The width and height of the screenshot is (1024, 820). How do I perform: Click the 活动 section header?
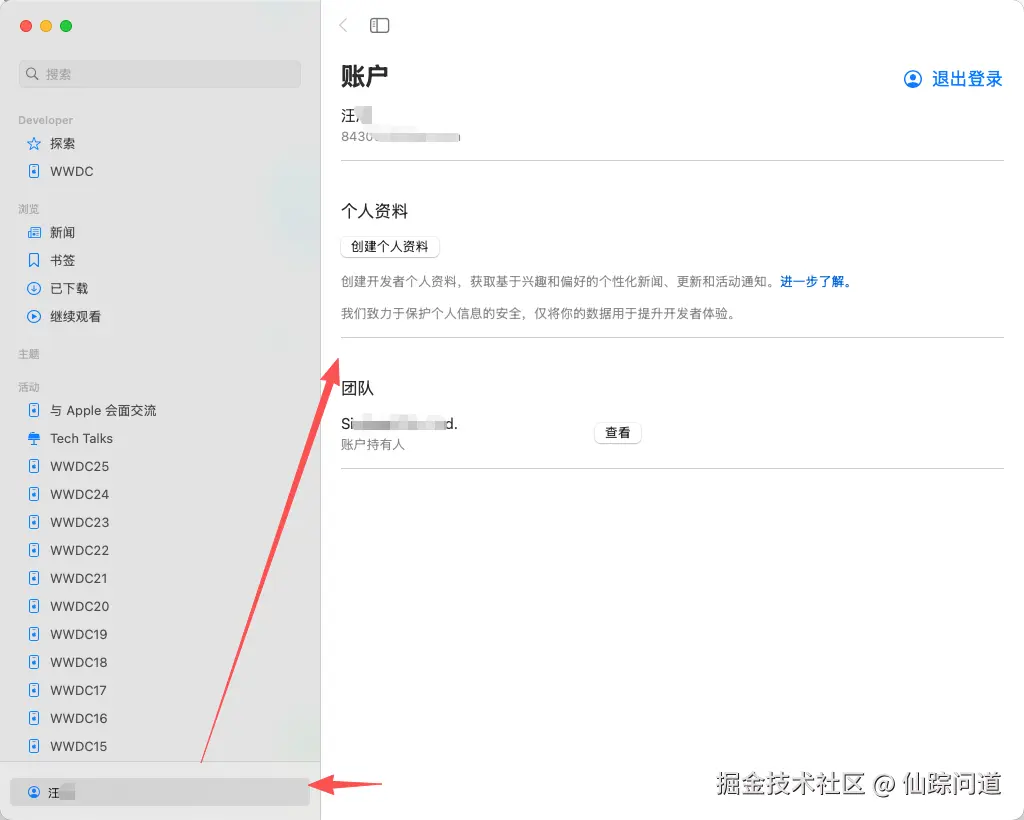29,387
